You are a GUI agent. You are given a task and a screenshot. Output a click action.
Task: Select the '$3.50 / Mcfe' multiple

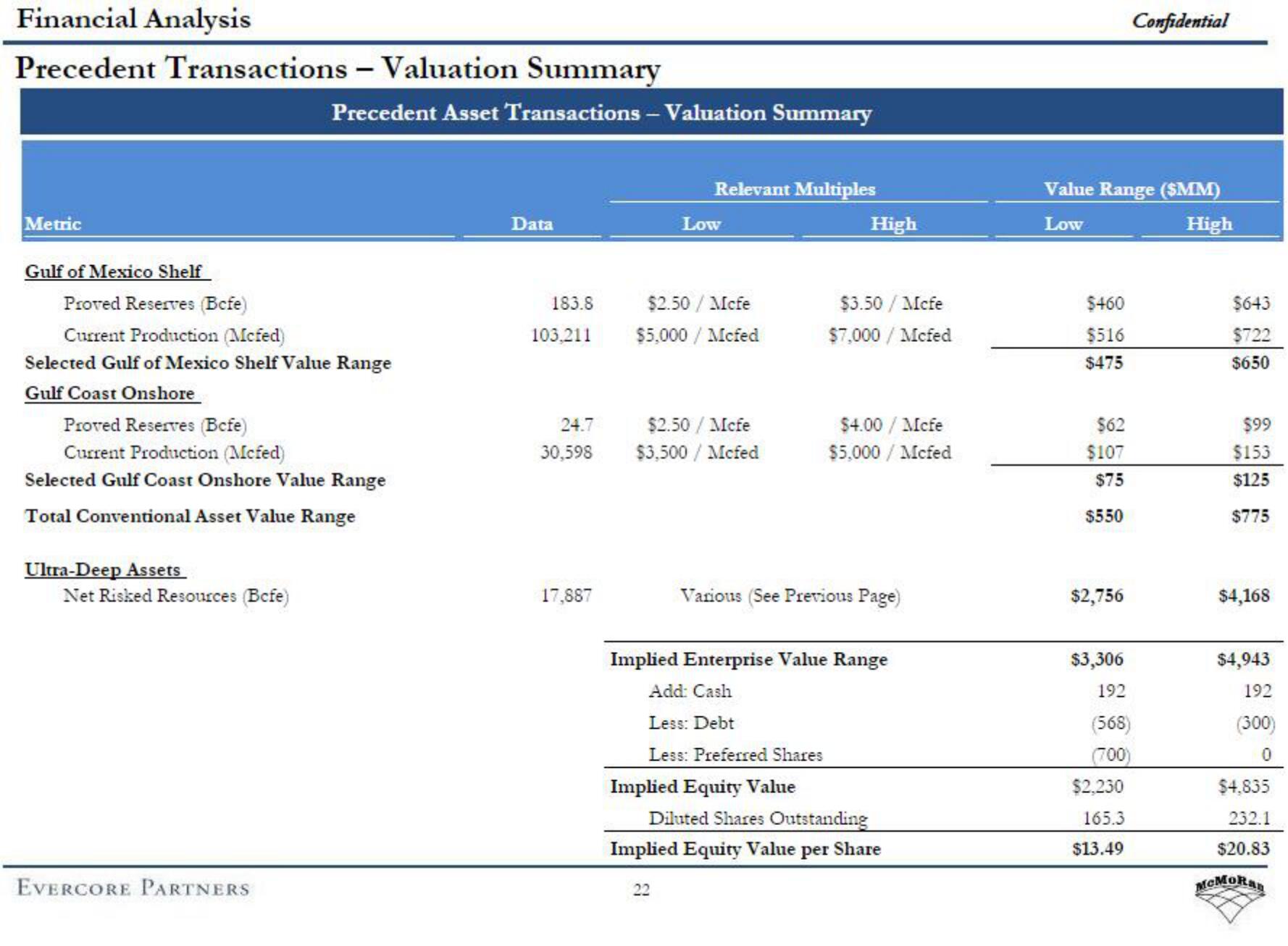click(891, 304)
